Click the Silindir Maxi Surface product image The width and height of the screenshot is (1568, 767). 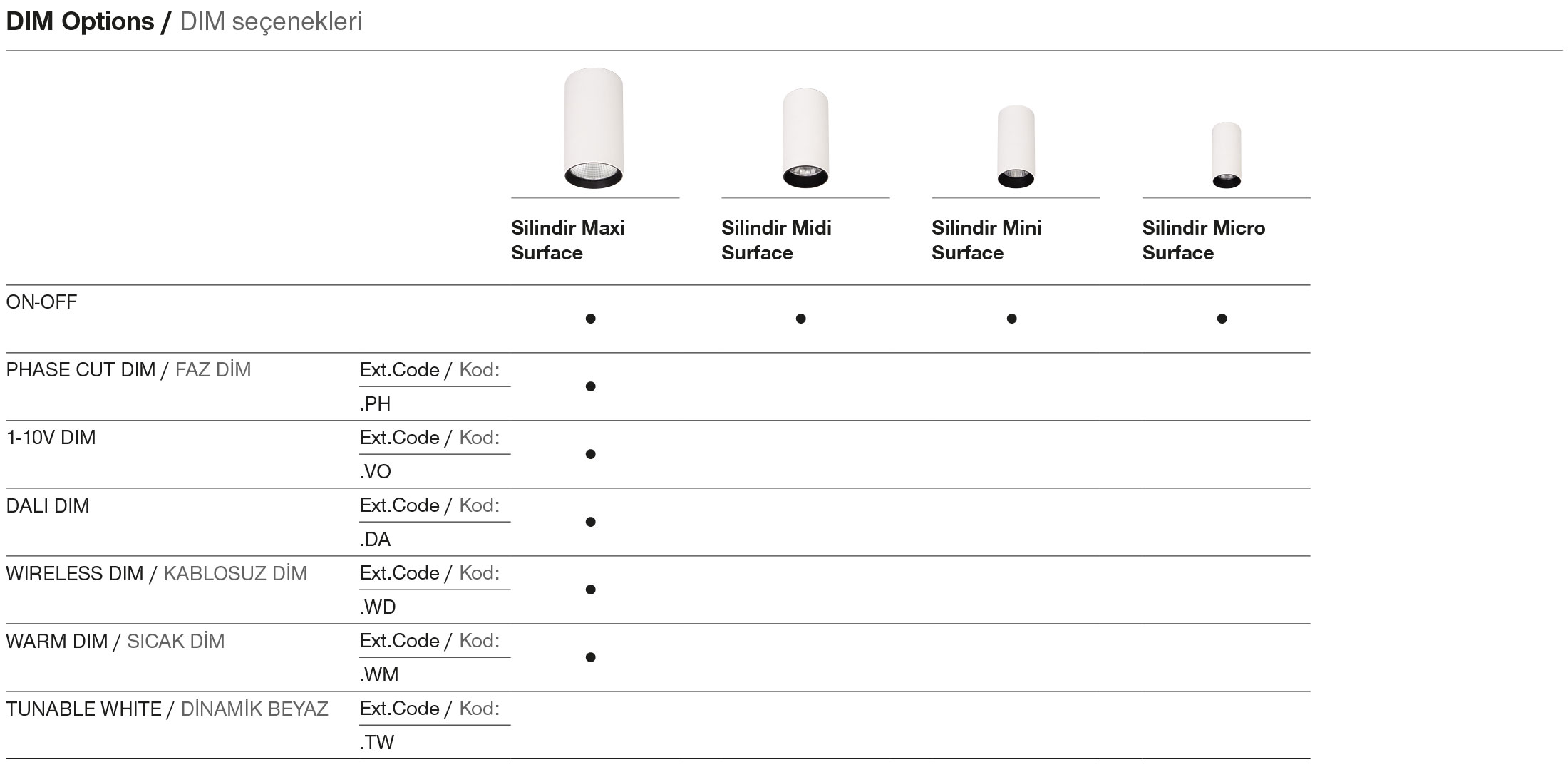coord(593,128)
